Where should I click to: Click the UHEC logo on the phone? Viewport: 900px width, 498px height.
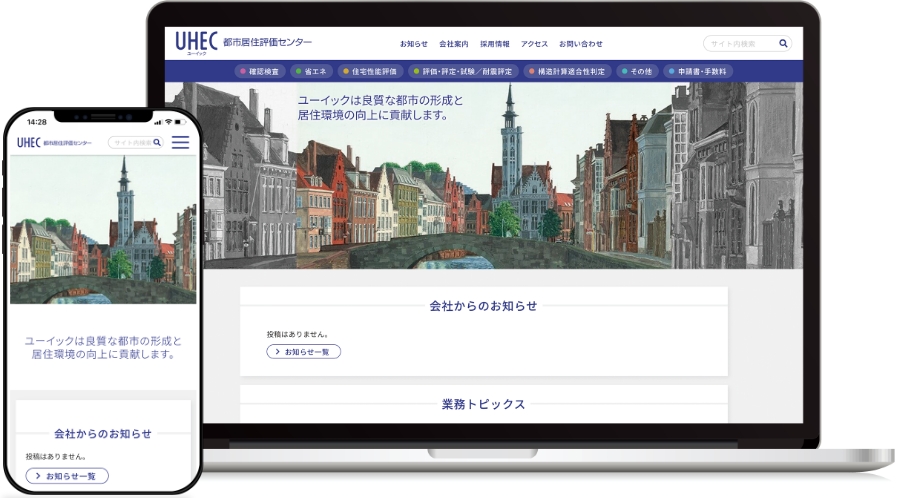(x=29, y=142)
